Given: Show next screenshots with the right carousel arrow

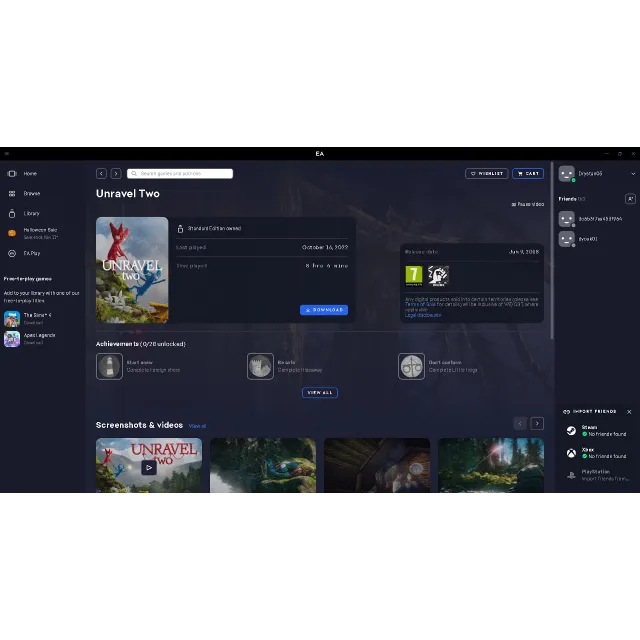Looking at the screenshot, I should coord(537,424).
